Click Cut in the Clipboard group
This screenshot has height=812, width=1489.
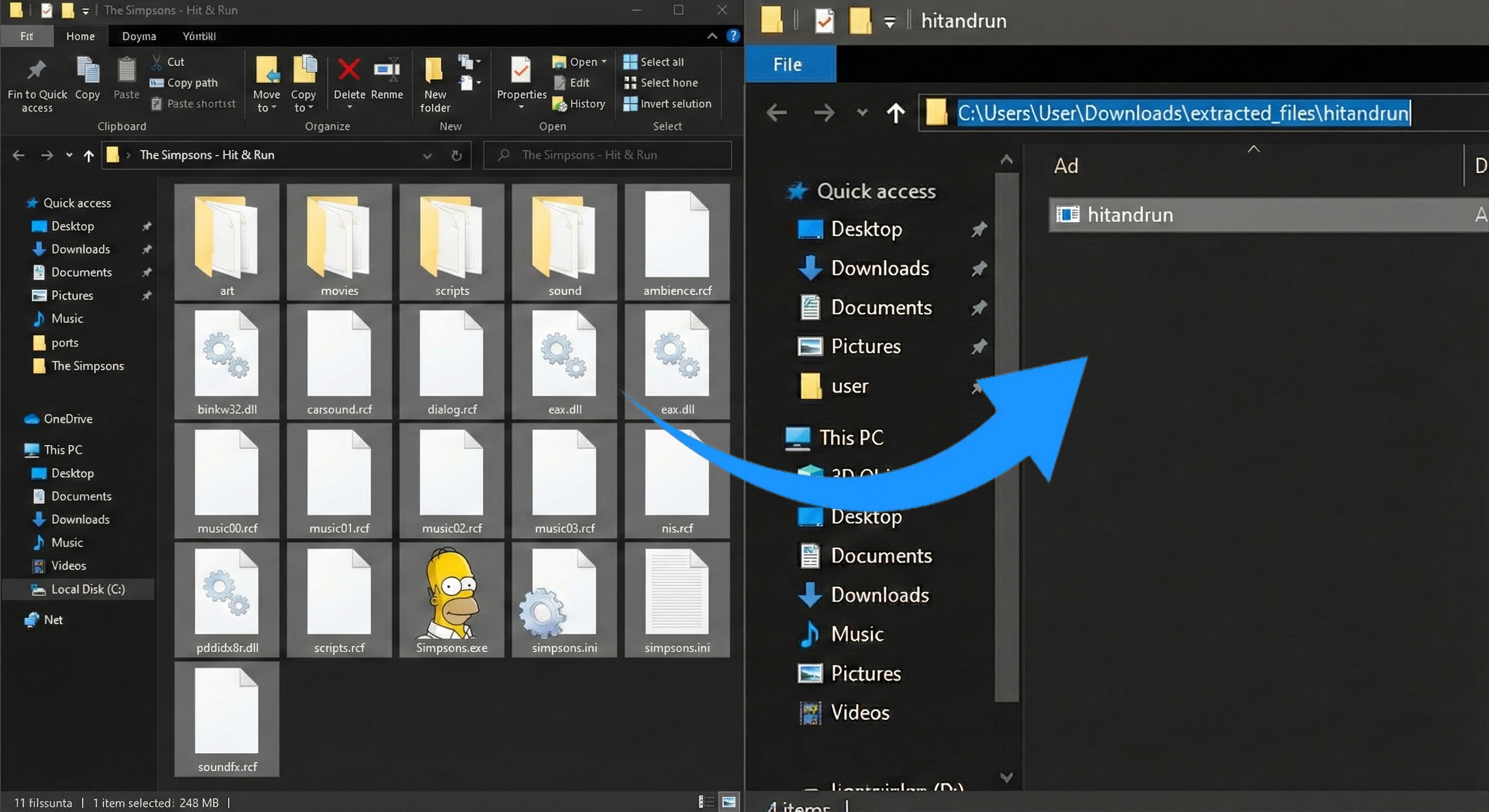(168, 61)
